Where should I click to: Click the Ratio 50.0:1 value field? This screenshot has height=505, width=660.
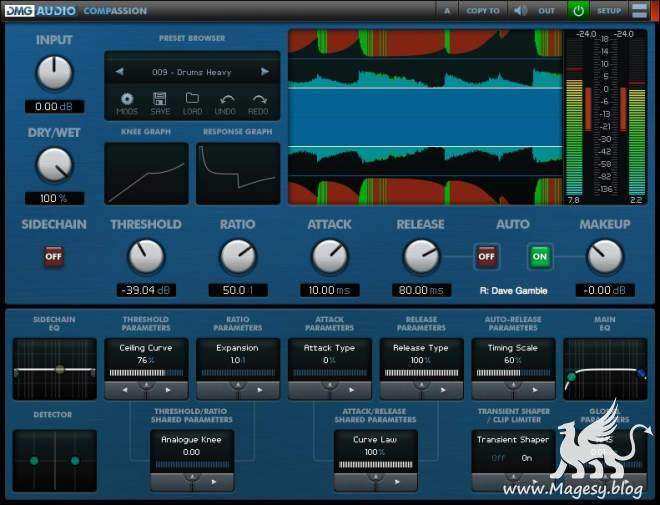point(238,290)
